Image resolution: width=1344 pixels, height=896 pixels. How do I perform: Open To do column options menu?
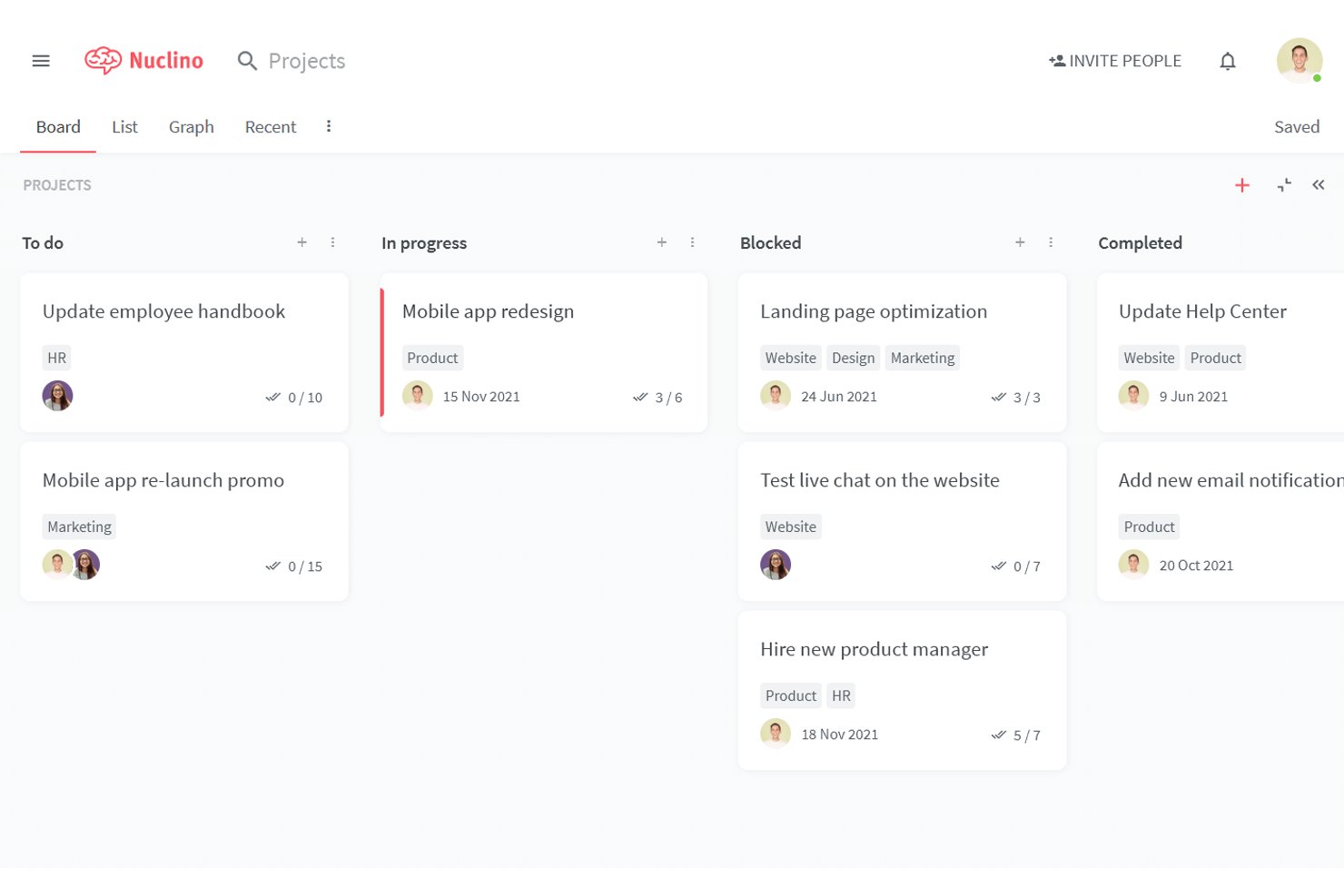pyautogui.click(x=332, y=242)
